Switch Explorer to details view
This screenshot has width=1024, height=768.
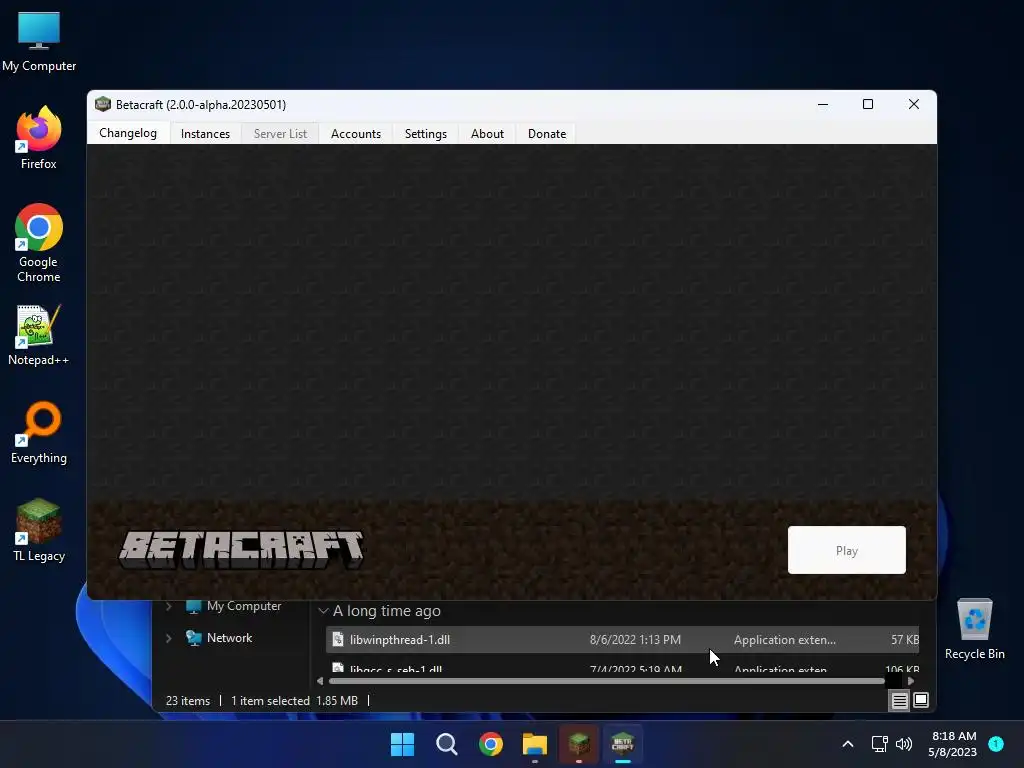(899, 701)
